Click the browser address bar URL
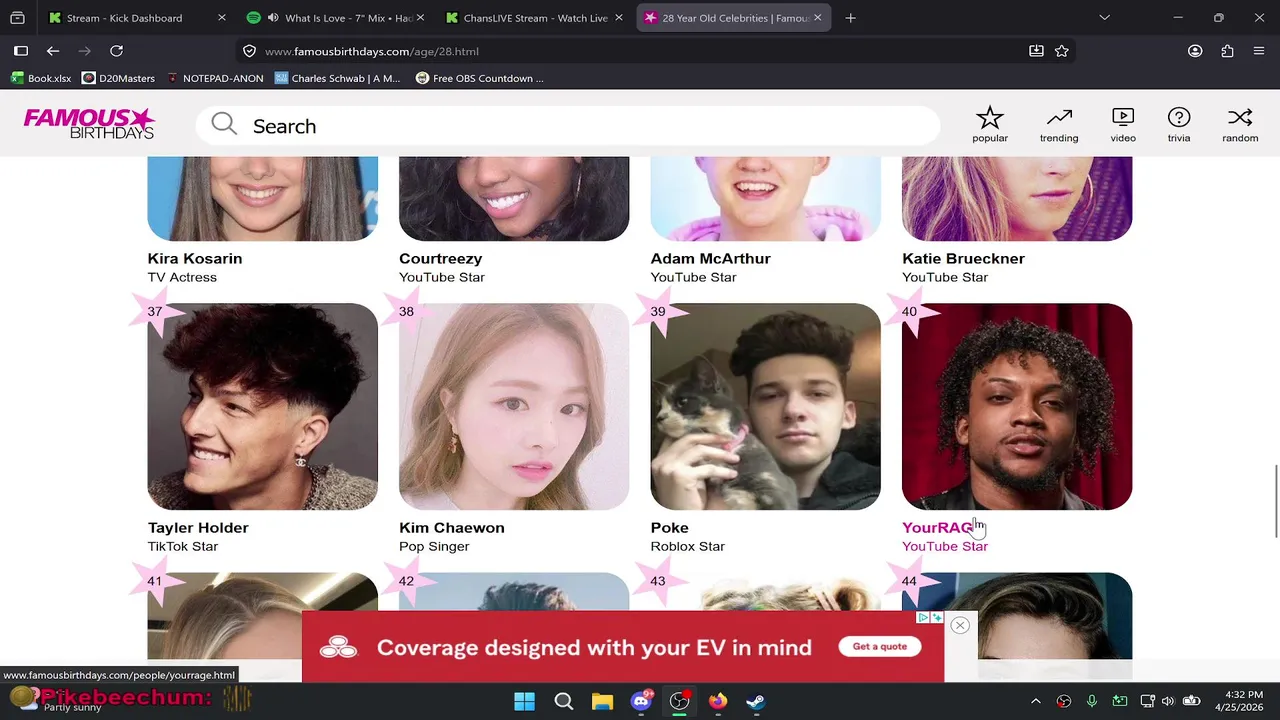The height and width of the screenshot is (720, 1280). (371, 51)
